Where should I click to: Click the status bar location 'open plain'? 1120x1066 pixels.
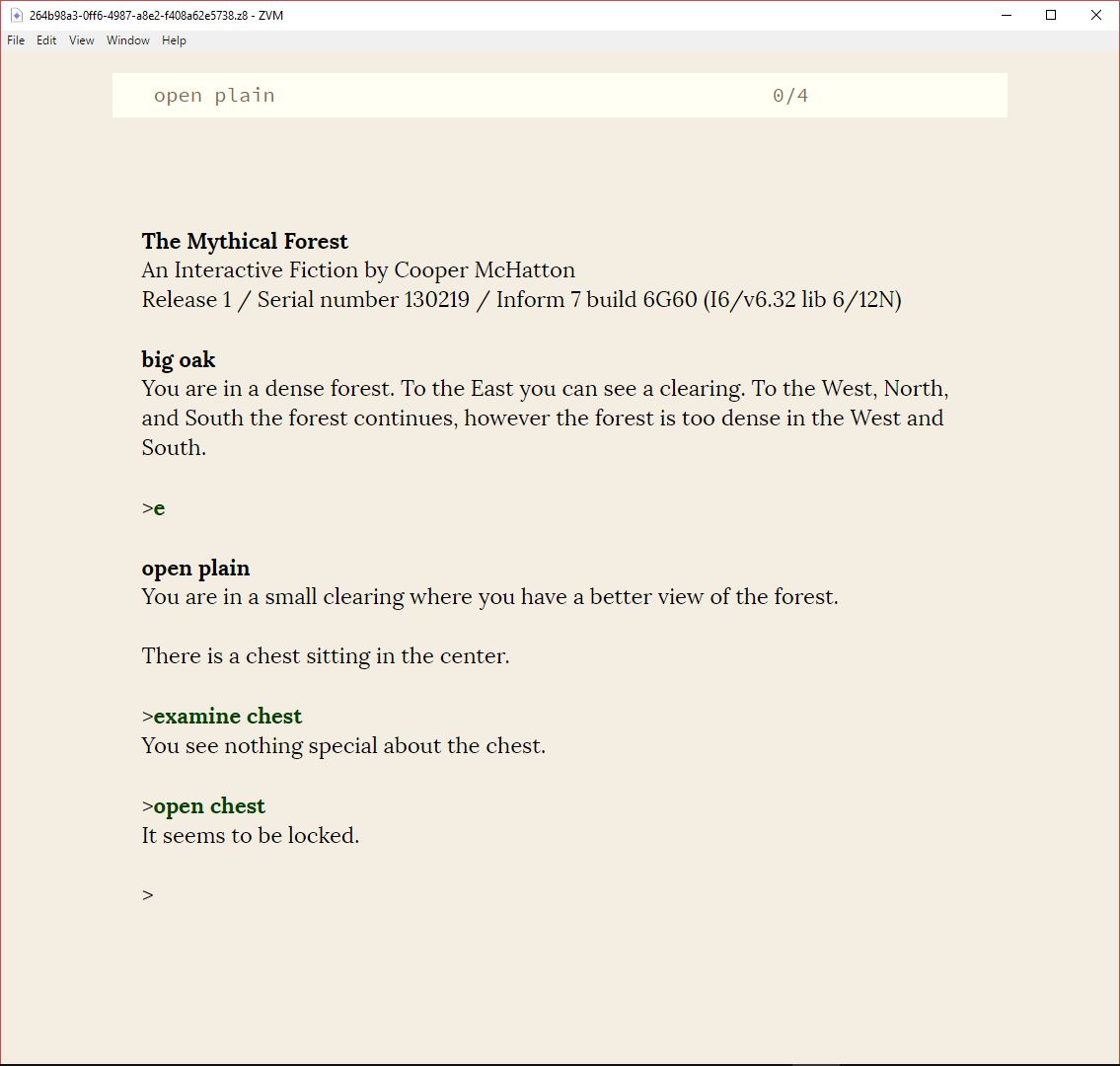tap(214, 96)
